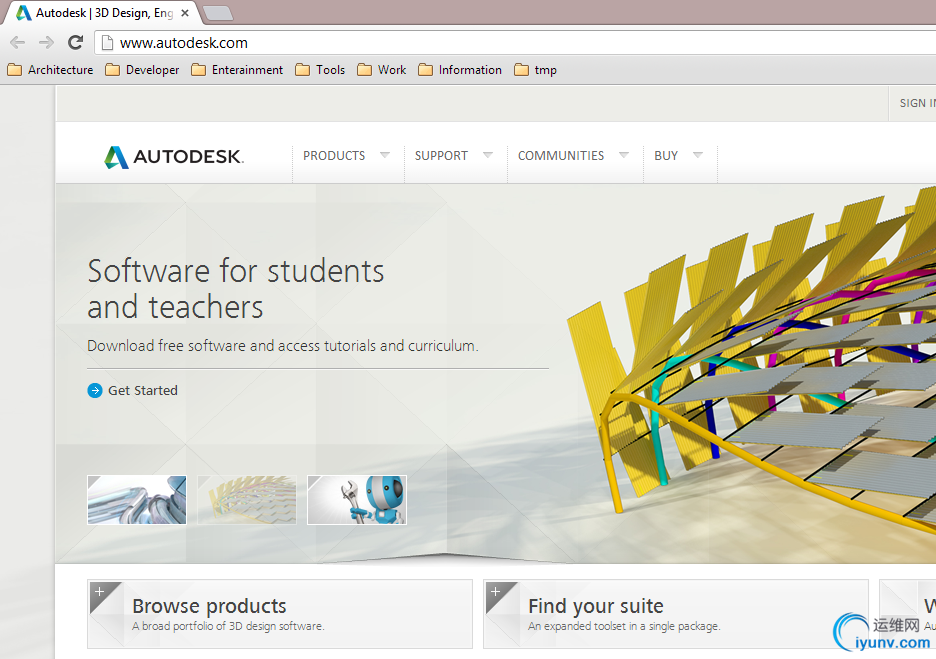Click the page icon in the address bar

(x=107, y=43)
